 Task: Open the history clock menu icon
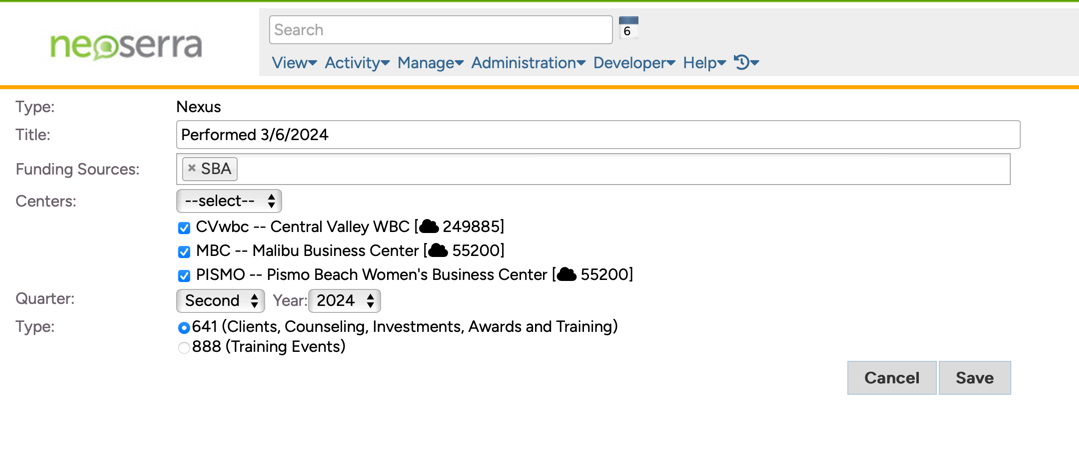[x=745, y=63]
